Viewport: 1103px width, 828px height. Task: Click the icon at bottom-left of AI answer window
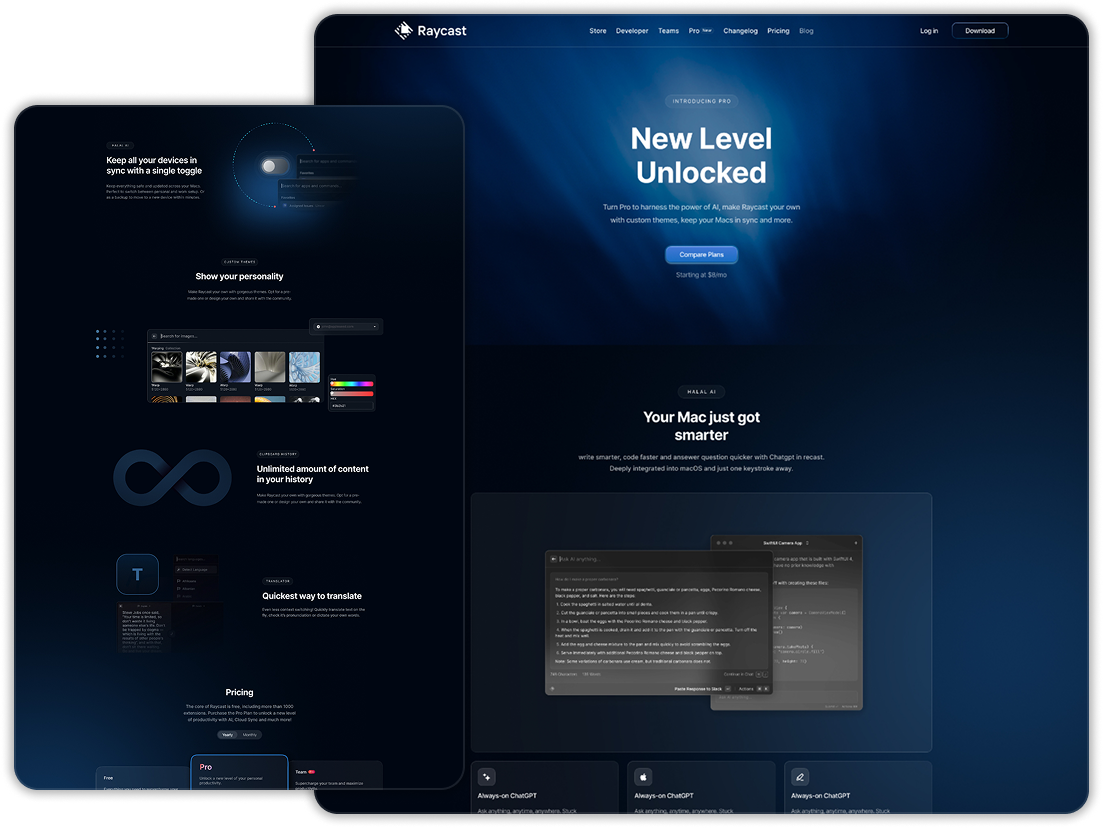tap(552, 689)
